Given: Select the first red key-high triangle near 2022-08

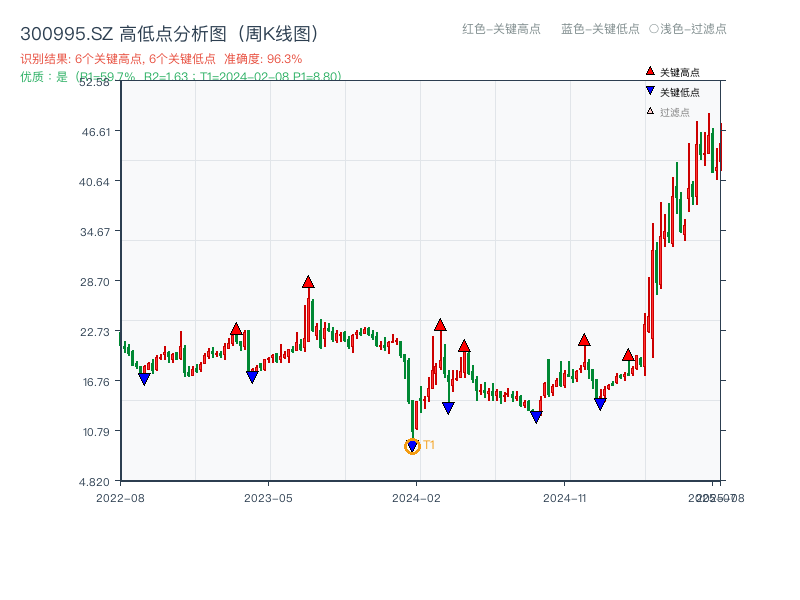Looking at the screenshot, I should [234, 327].
